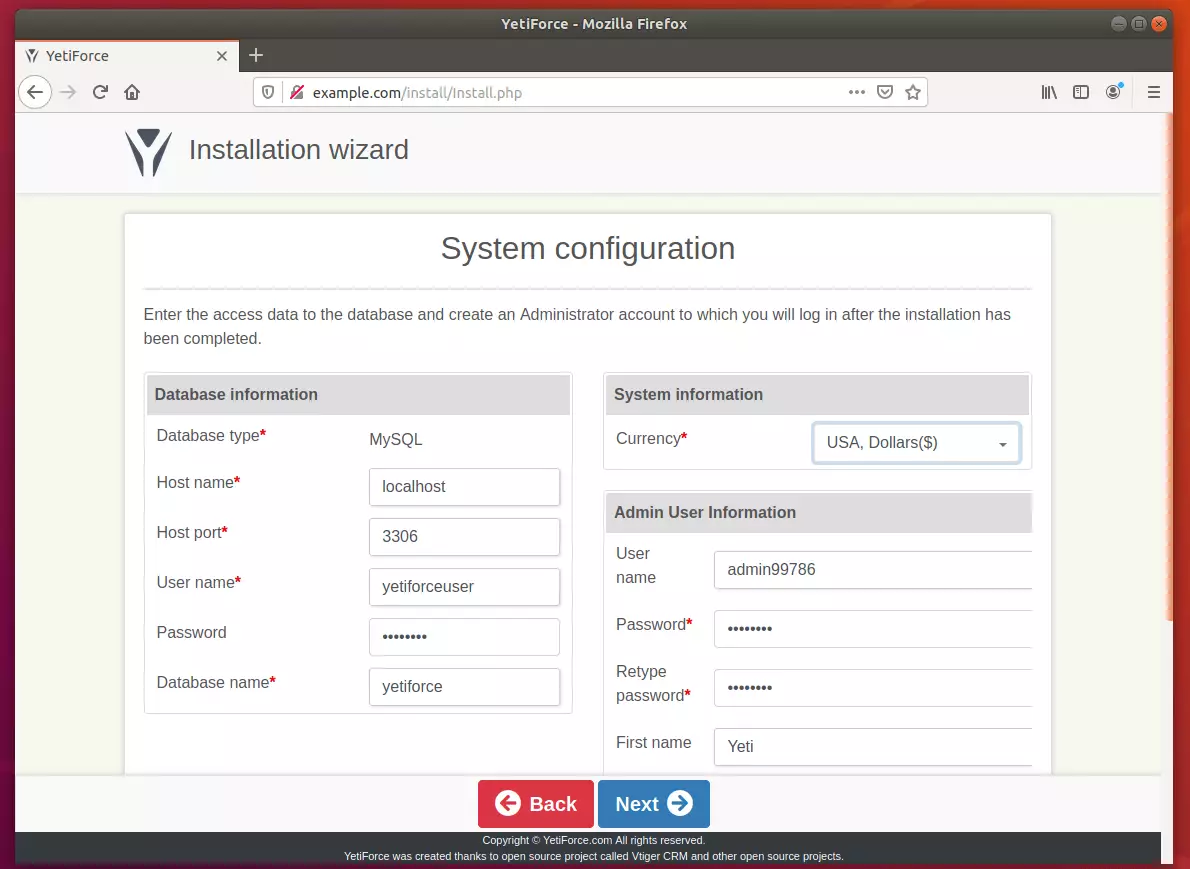Open the Firefox hamburger menu
1190x869 pixels.
[x=1154, y=93]
